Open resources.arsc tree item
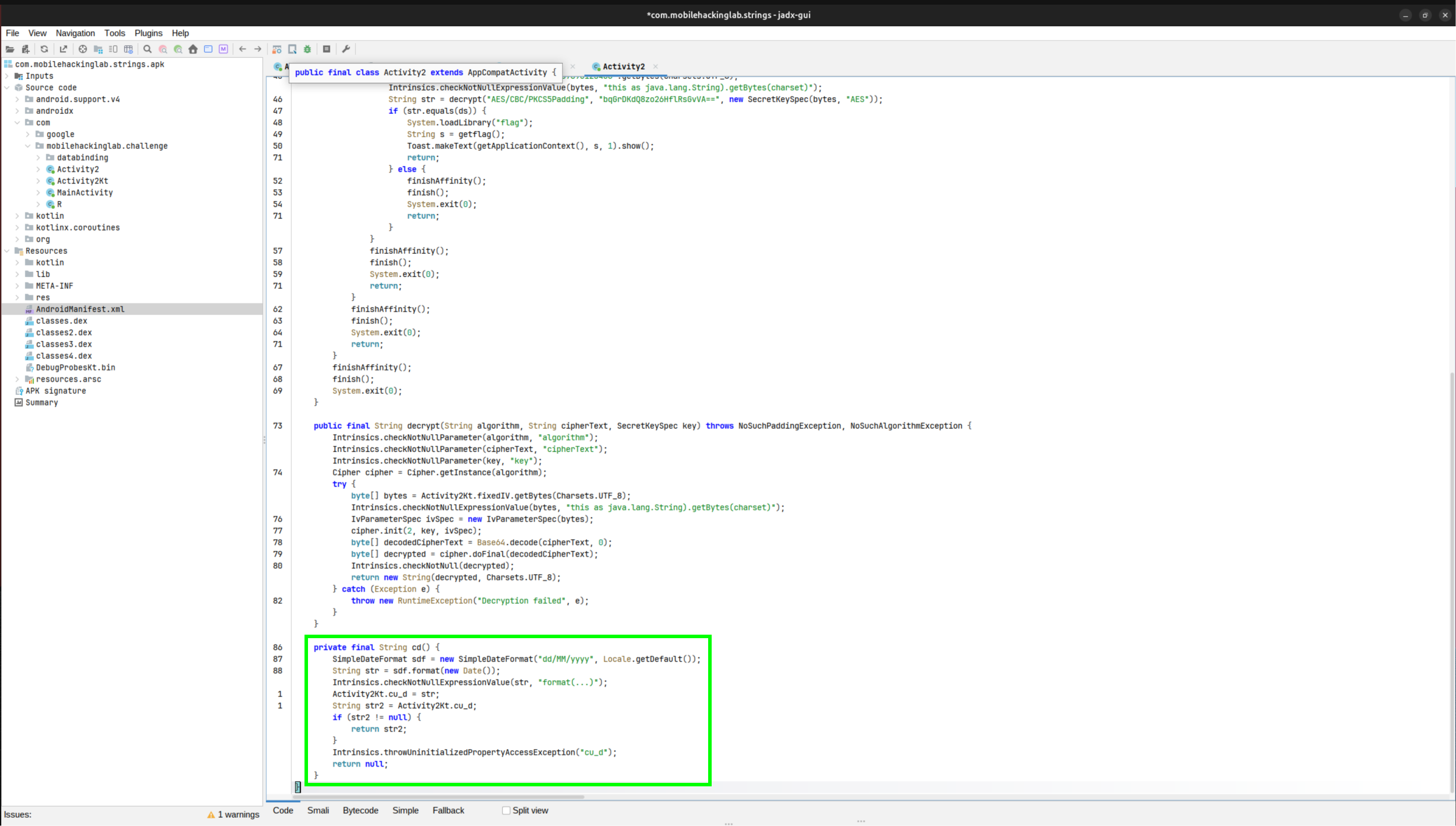The height and width of the screenshot is (826, 1456). pos(68,379)
